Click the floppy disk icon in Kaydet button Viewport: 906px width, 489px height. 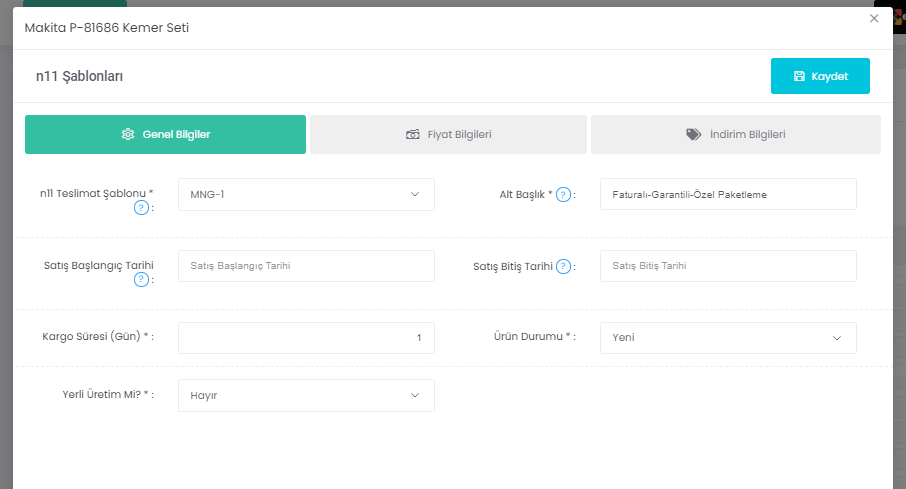799,76
